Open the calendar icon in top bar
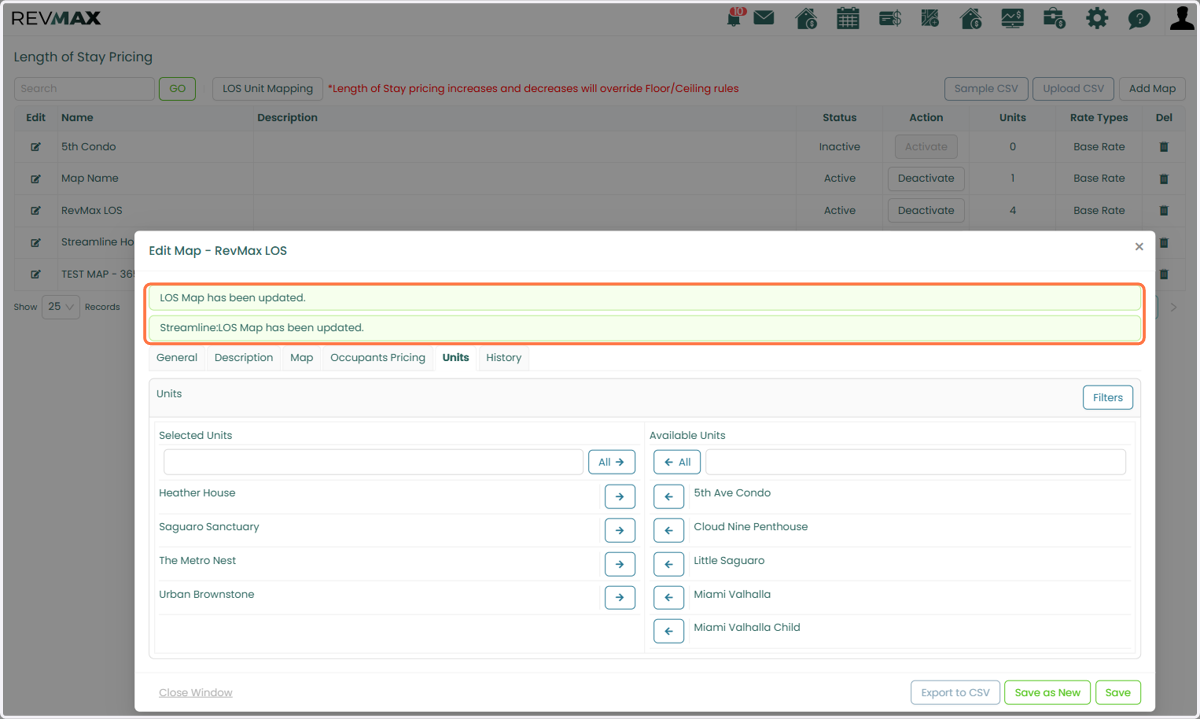Screen dimensions: 1200x719 click(848, 18)
